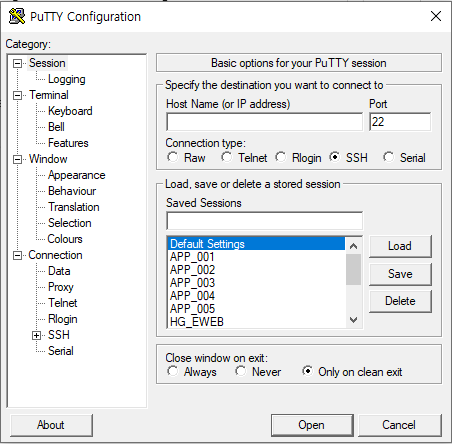Select saved session HG_EWEB
This screenshot has height=444, width=452.
coord(256,322)
